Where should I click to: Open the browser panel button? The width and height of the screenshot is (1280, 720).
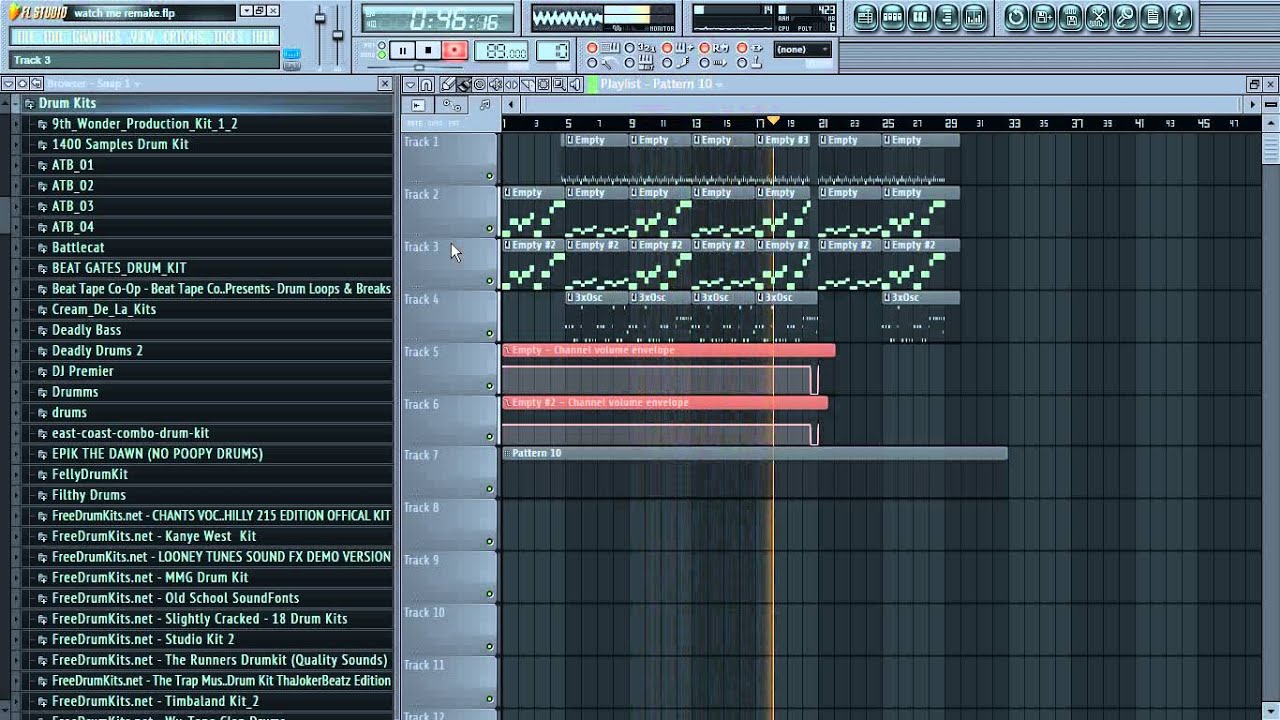click(946, 17)
